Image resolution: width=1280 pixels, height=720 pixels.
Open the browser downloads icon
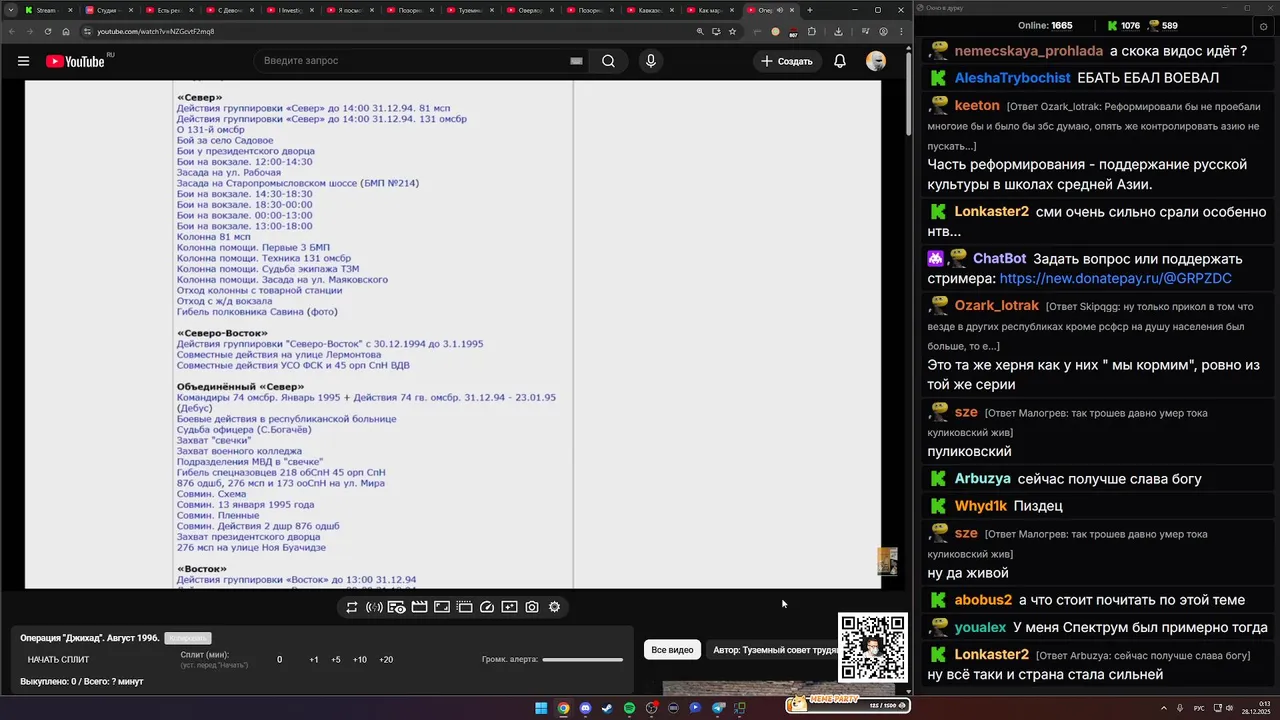tap(838, 31)
